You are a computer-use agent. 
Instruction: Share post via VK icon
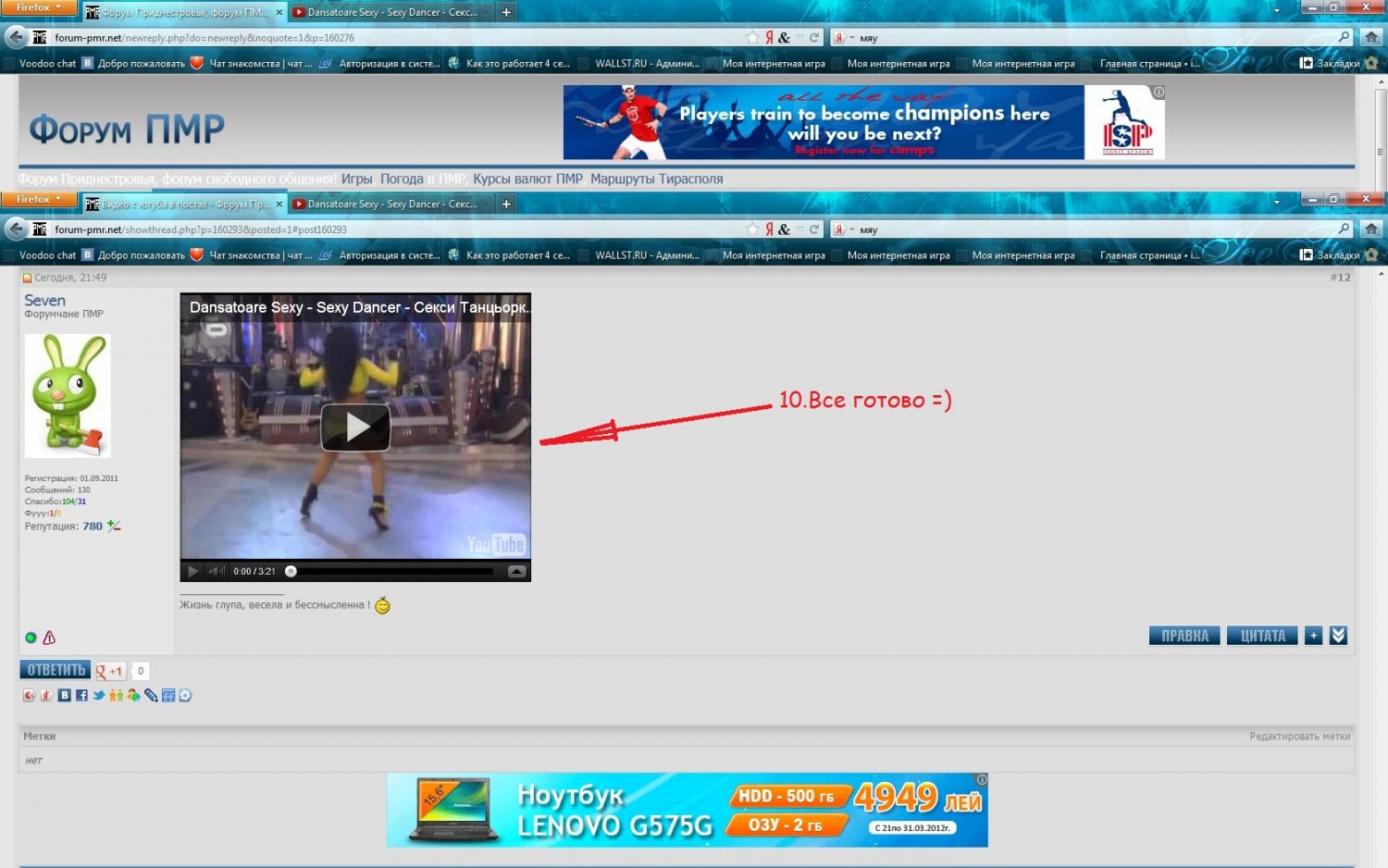[64, 695]
